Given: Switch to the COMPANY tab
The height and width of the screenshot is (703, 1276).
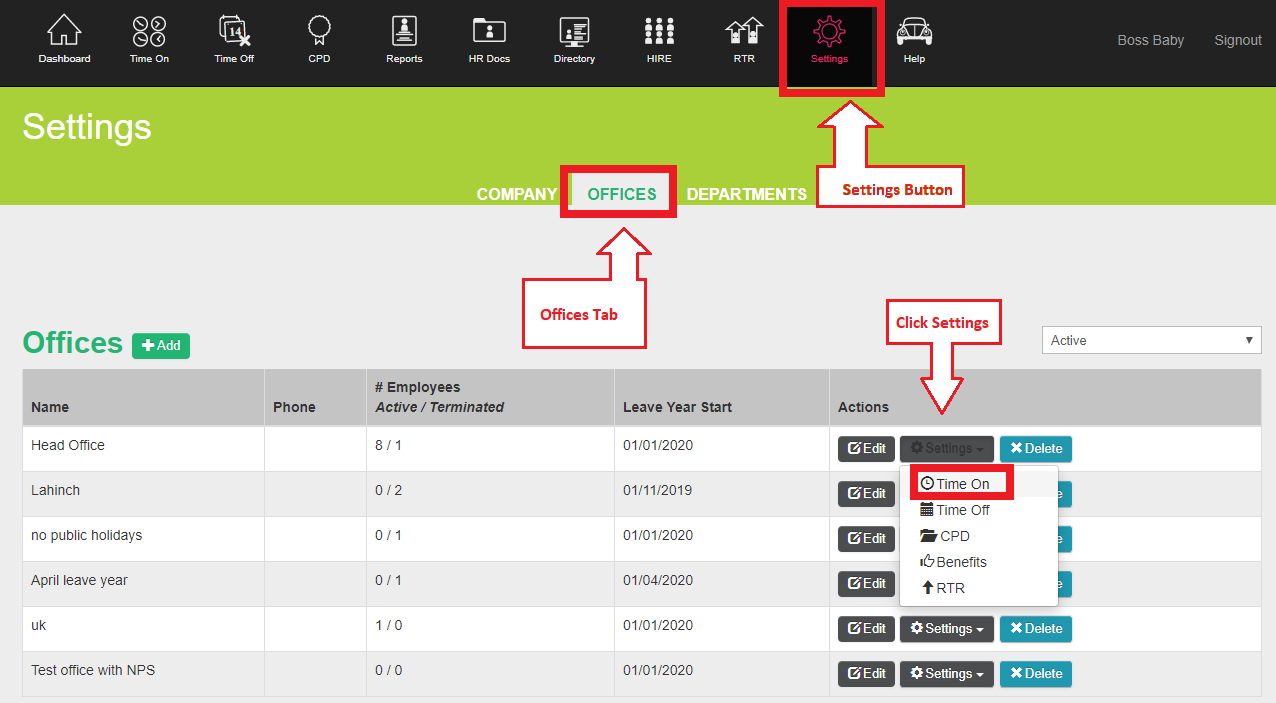Looking at the screenshot, I should pos(516,194).
